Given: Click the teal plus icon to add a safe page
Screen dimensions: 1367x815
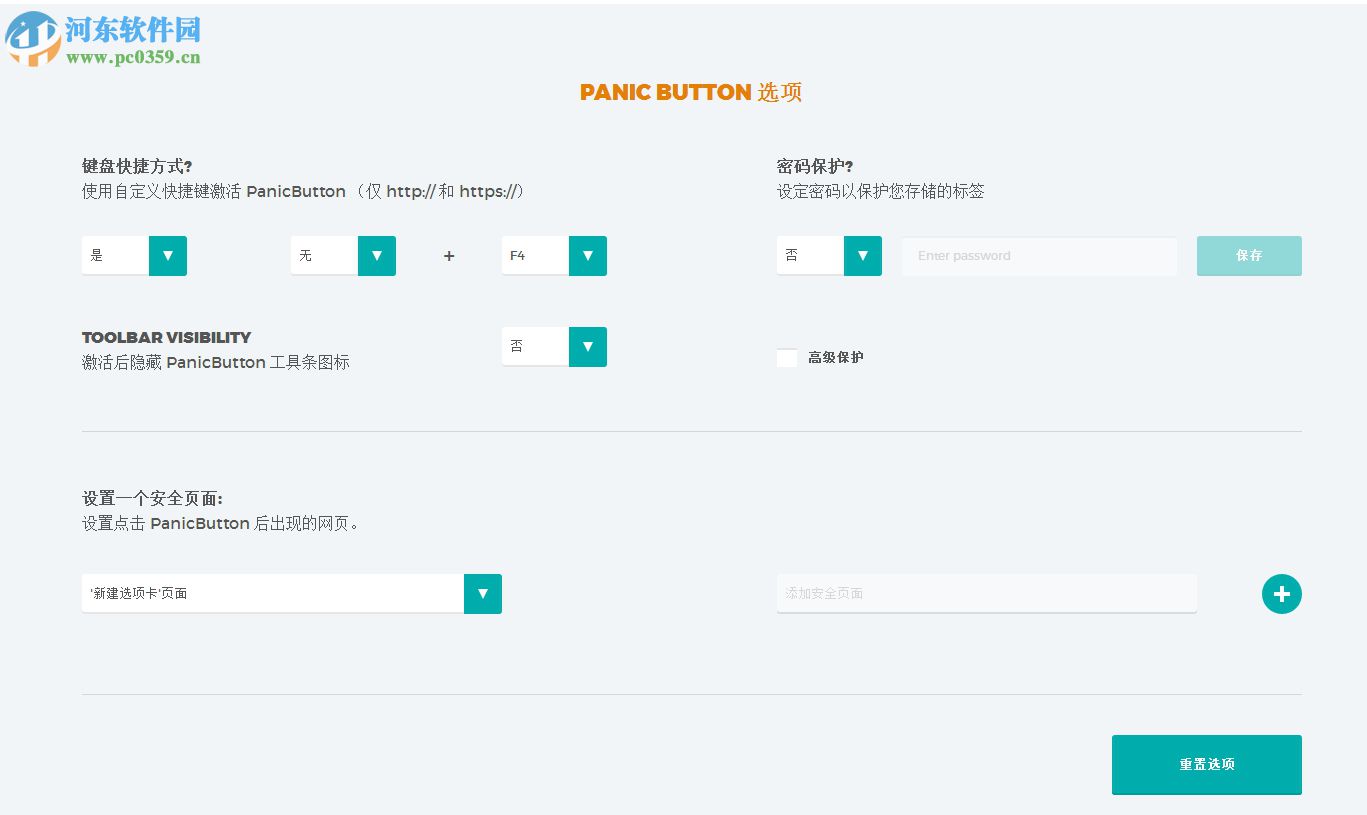Looking at the screenshot, I should (1281, 594).
